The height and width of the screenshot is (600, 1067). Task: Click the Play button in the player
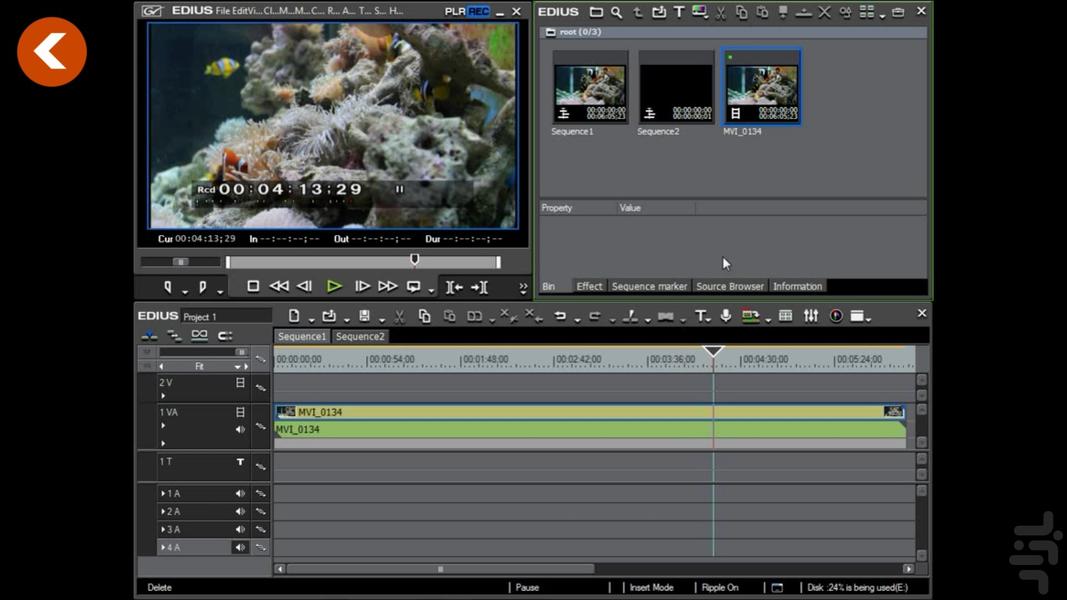tap(334, 286)
